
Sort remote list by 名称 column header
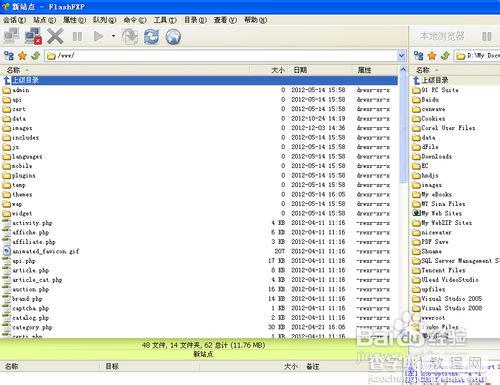pyautogui.click(x=125, y=70)
